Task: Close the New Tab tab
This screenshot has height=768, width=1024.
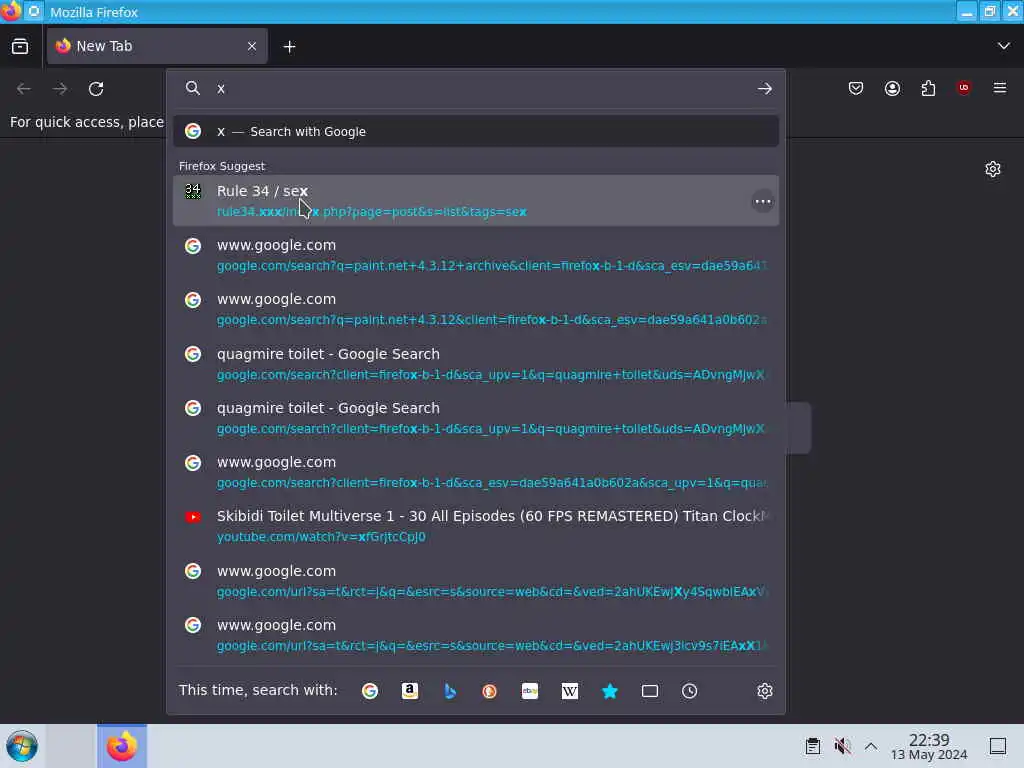Action: click(251, 46)
